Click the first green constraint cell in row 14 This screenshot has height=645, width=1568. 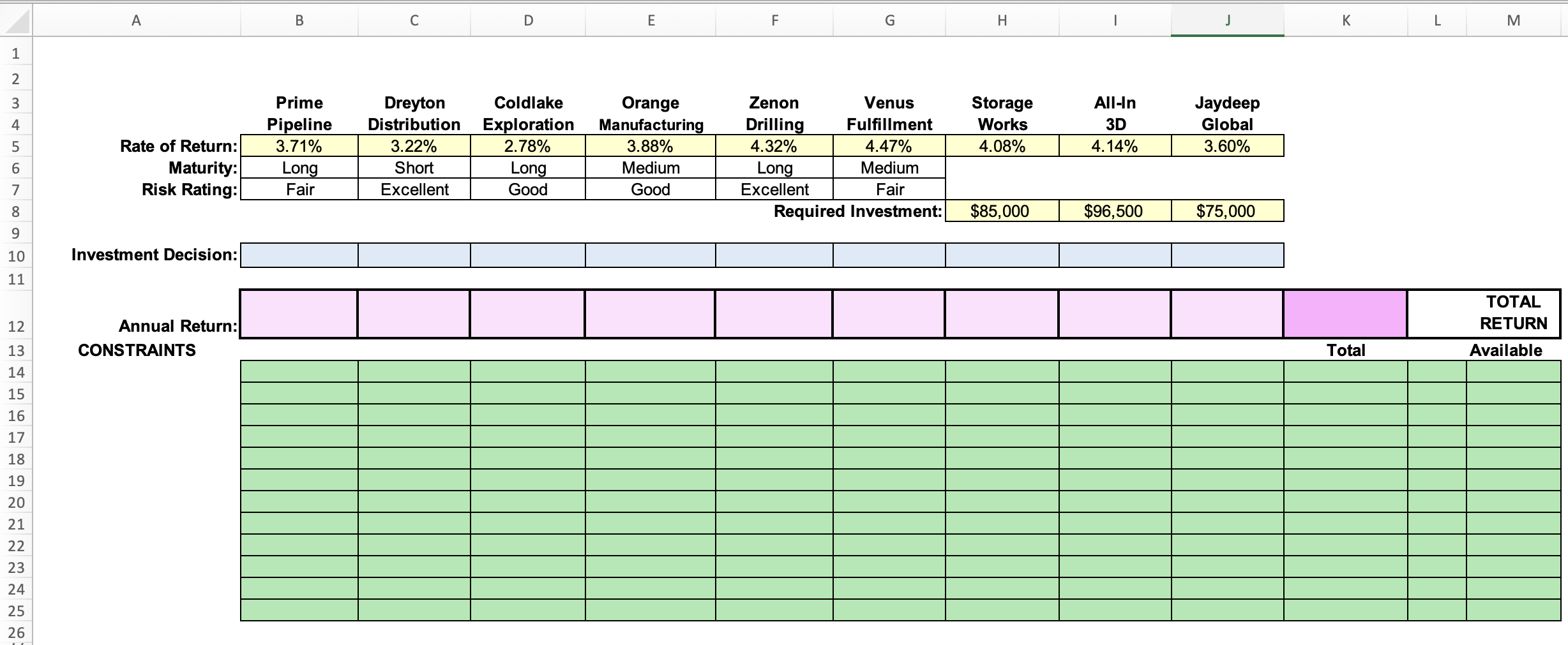(x=299, y=372)
